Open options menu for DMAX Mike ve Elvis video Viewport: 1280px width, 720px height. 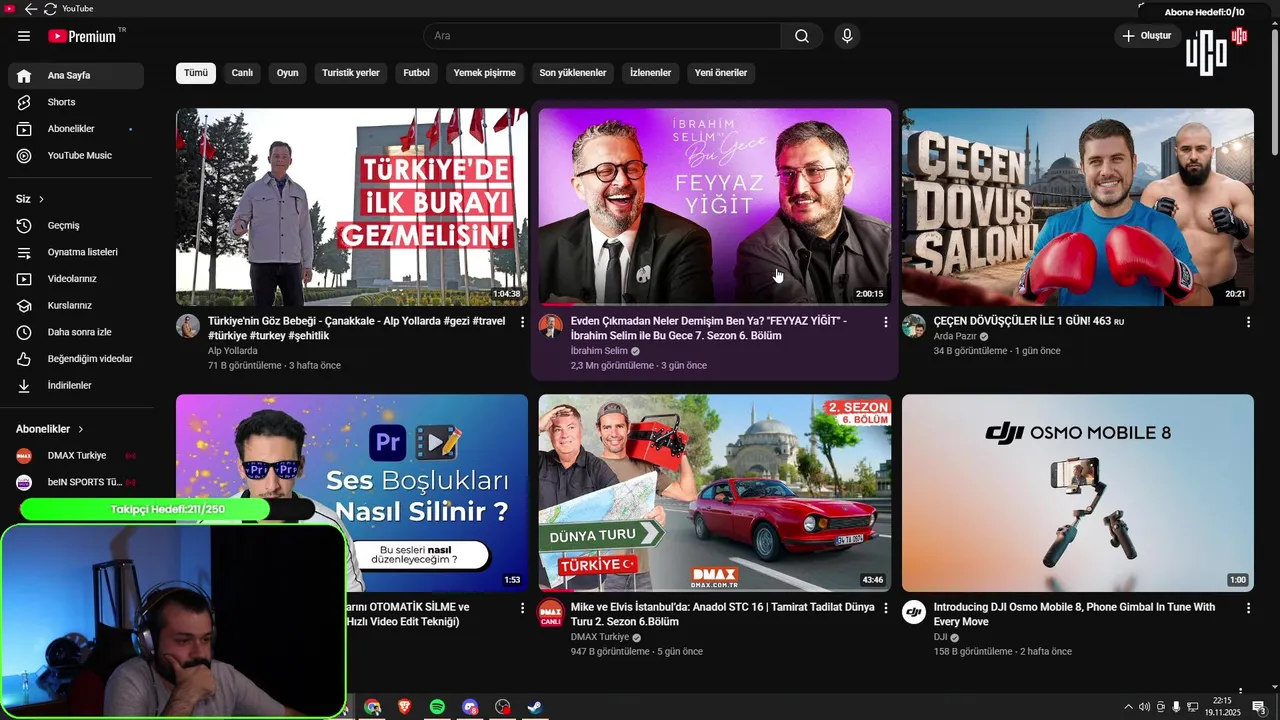(x=885, y=608)
